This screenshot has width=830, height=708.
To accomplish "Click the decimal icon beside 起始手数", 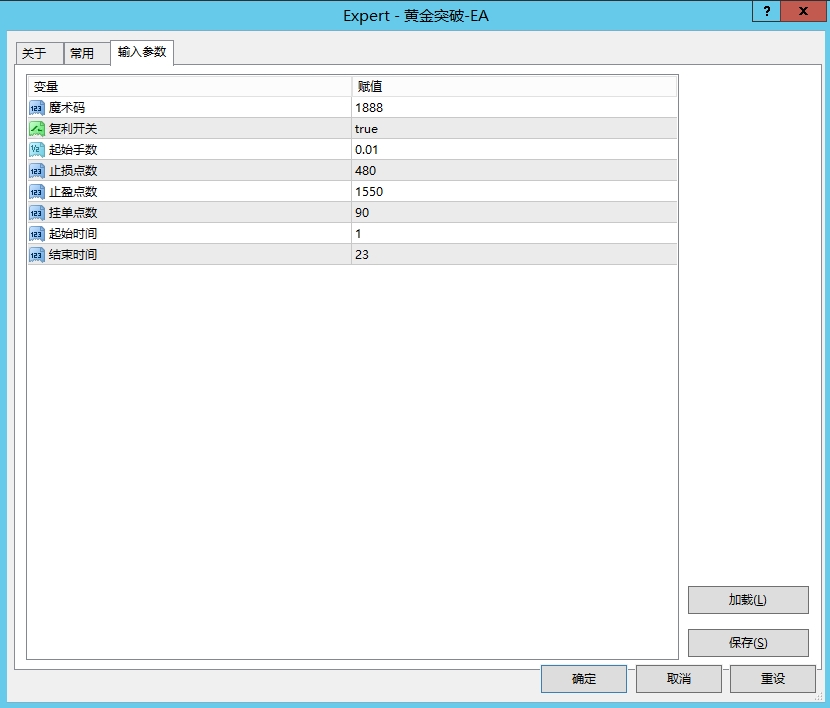I will tap(37, 150).
